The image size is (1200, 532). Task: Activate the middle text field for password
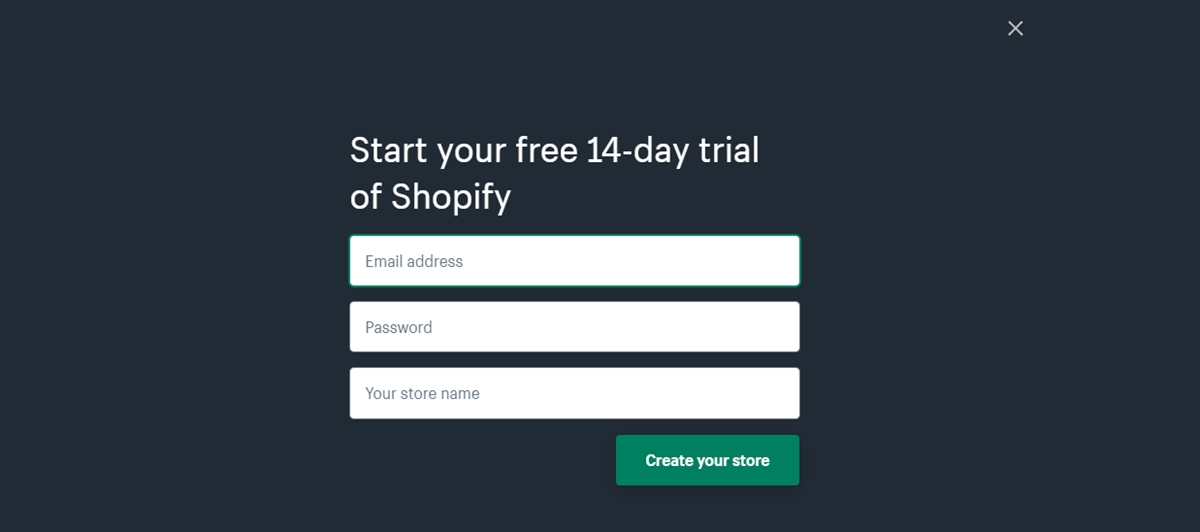(574, 327)
